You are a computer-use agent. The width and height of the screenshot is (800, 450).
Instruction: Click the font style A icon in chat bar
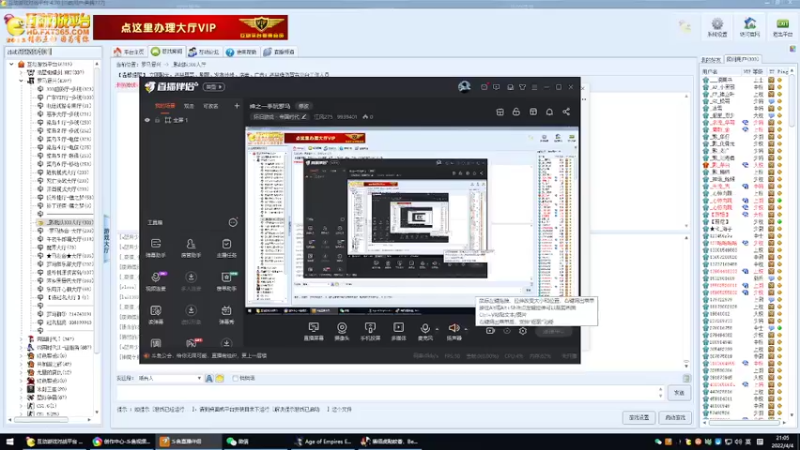point(209,378)
